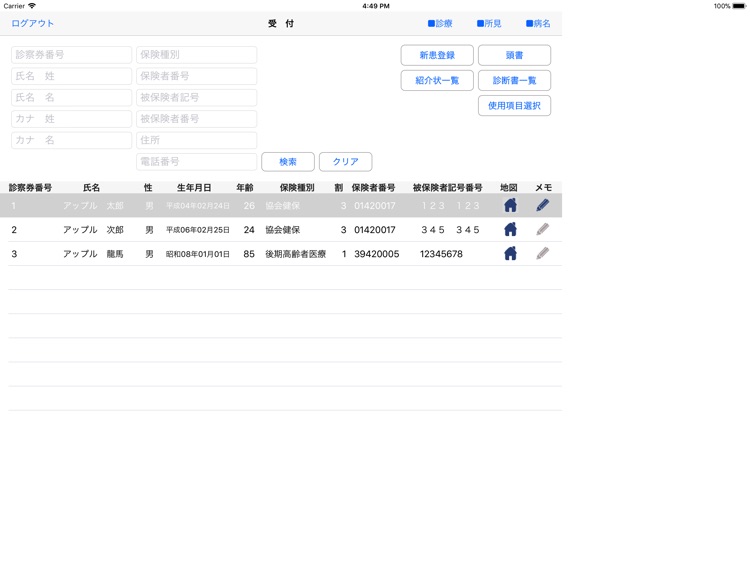Open map for patient アップル 太郎
Viewport: 750px width, 562px height.
[x=510, y=206]
